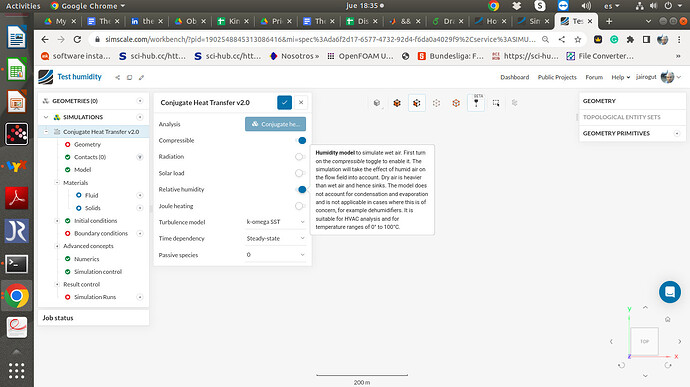690x387 pixels.
Task: Enable the Radiation toggle
Action: pos(301,157)
